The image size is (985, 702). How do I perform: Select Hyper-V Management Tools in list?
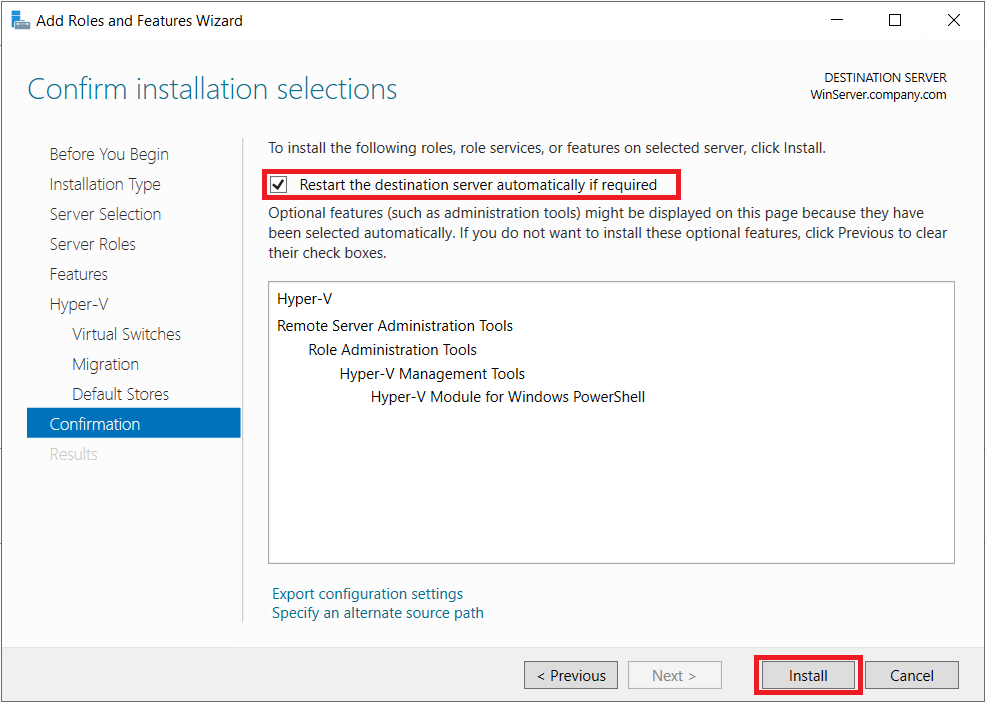[x=432, y=374]
